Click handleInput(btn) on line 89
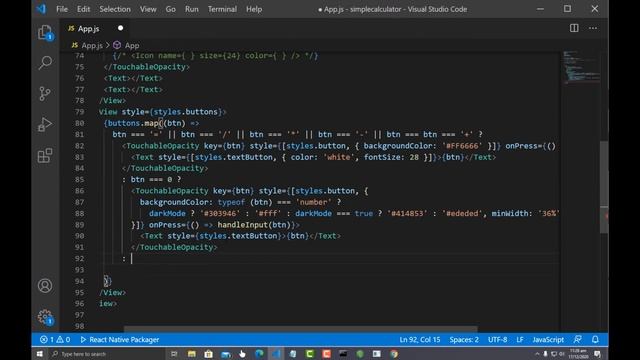Viewport: 640px width, 360px height. [x=253, y=225]
